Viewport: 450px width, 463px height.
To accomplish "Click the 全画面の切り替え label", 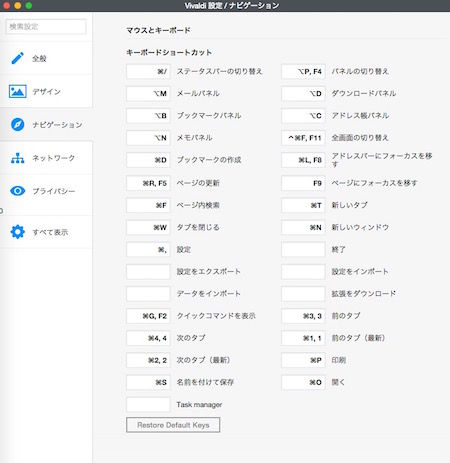I will 360,138.
